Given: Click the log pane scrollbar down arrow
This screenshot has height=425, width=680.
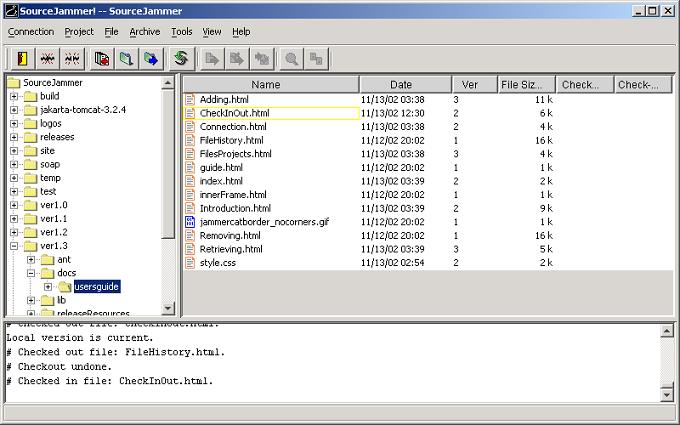Looking at the screenshot, I should pos(667,394).
